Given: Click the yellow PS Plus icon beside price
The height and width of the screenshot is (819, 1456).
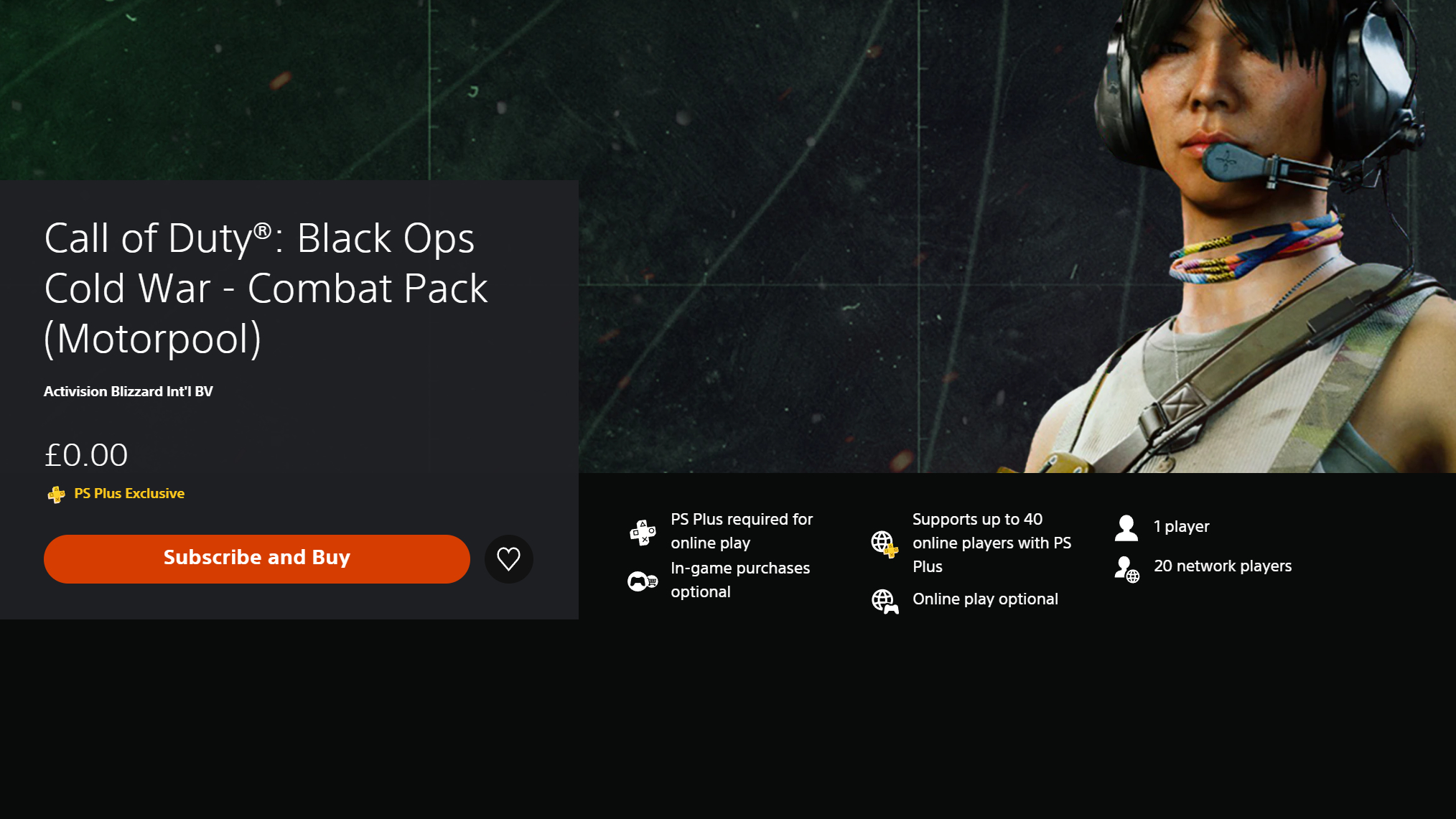Looking at the screenshot, I should [x=56, y=494].
